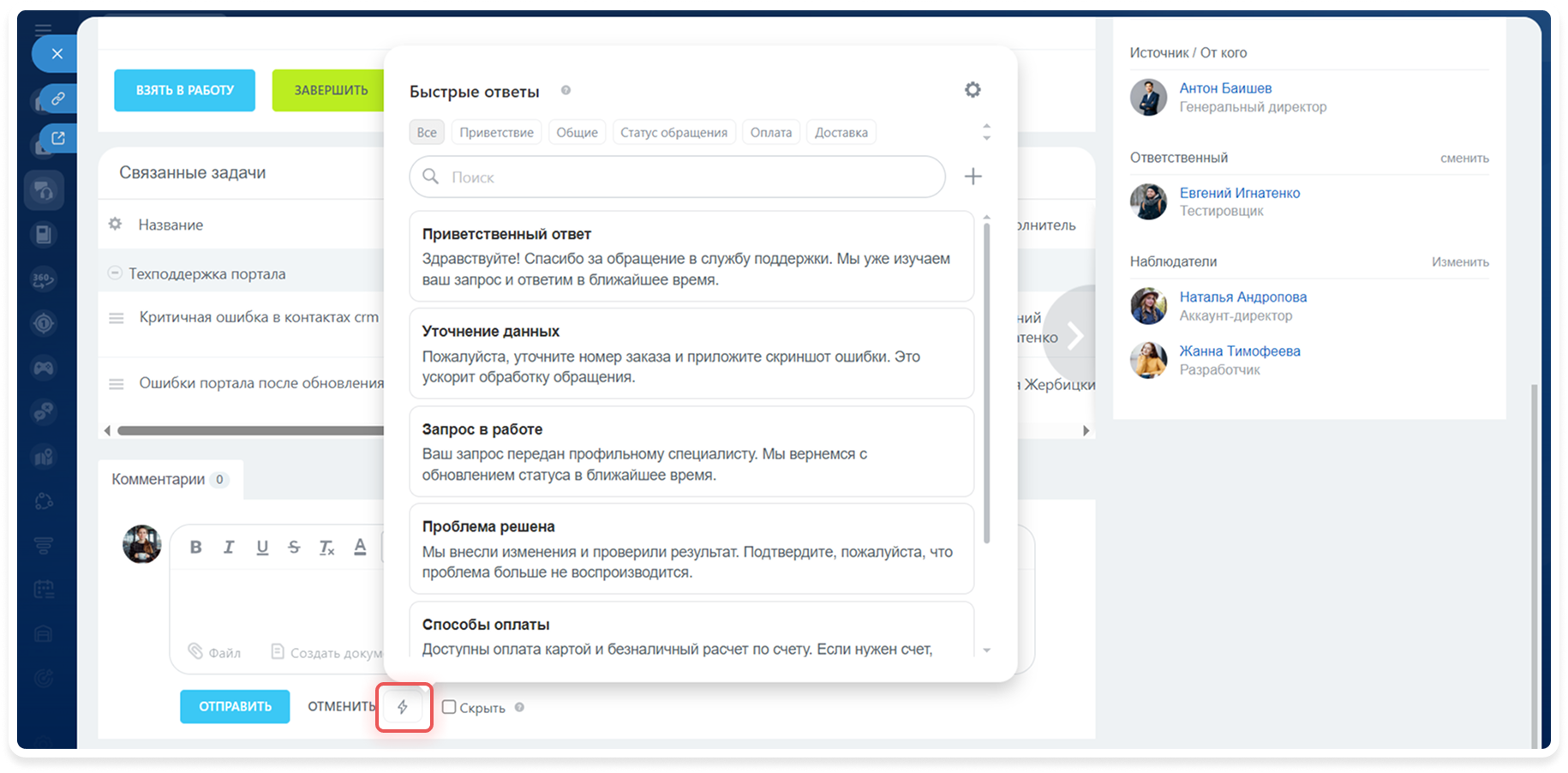Click сменить link for Ответственный
The height and width of the screenshot is (773, 1568).
tap(1464, 158)
